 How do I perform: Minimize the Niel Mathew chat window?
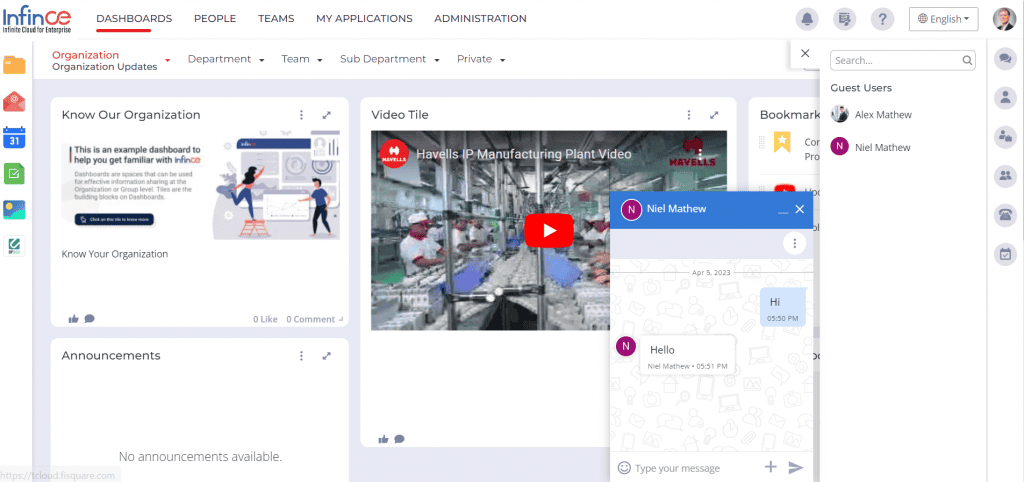pyautogui.click(x=782, y=209)
